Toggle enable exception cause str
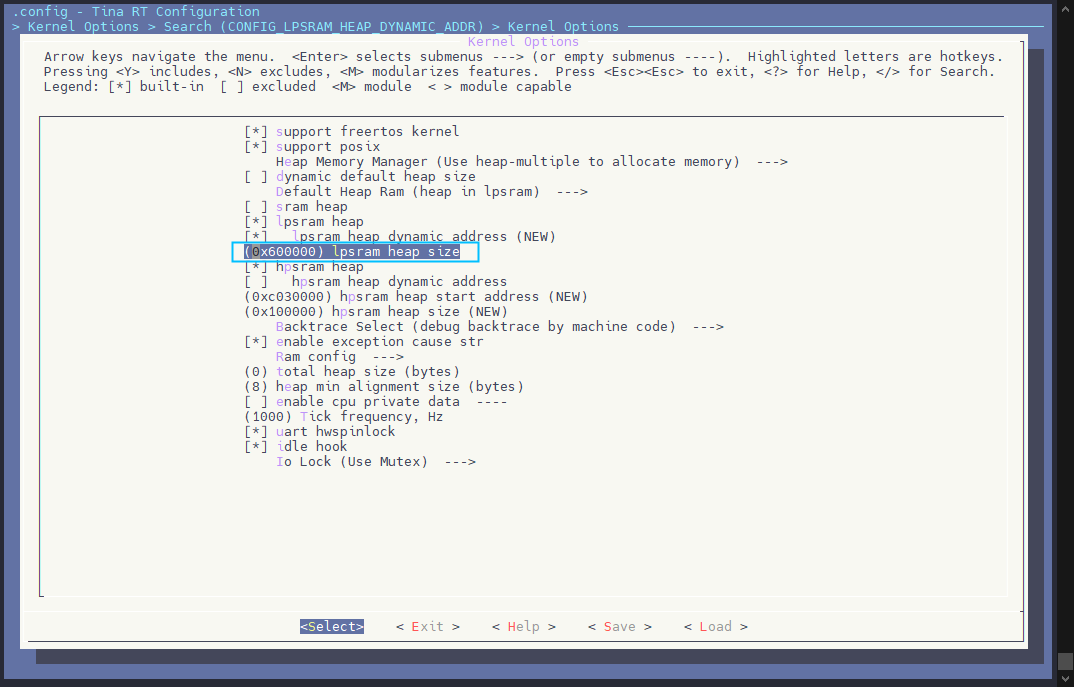Viewport: 1074px width, 687px height. pos(256,342)
